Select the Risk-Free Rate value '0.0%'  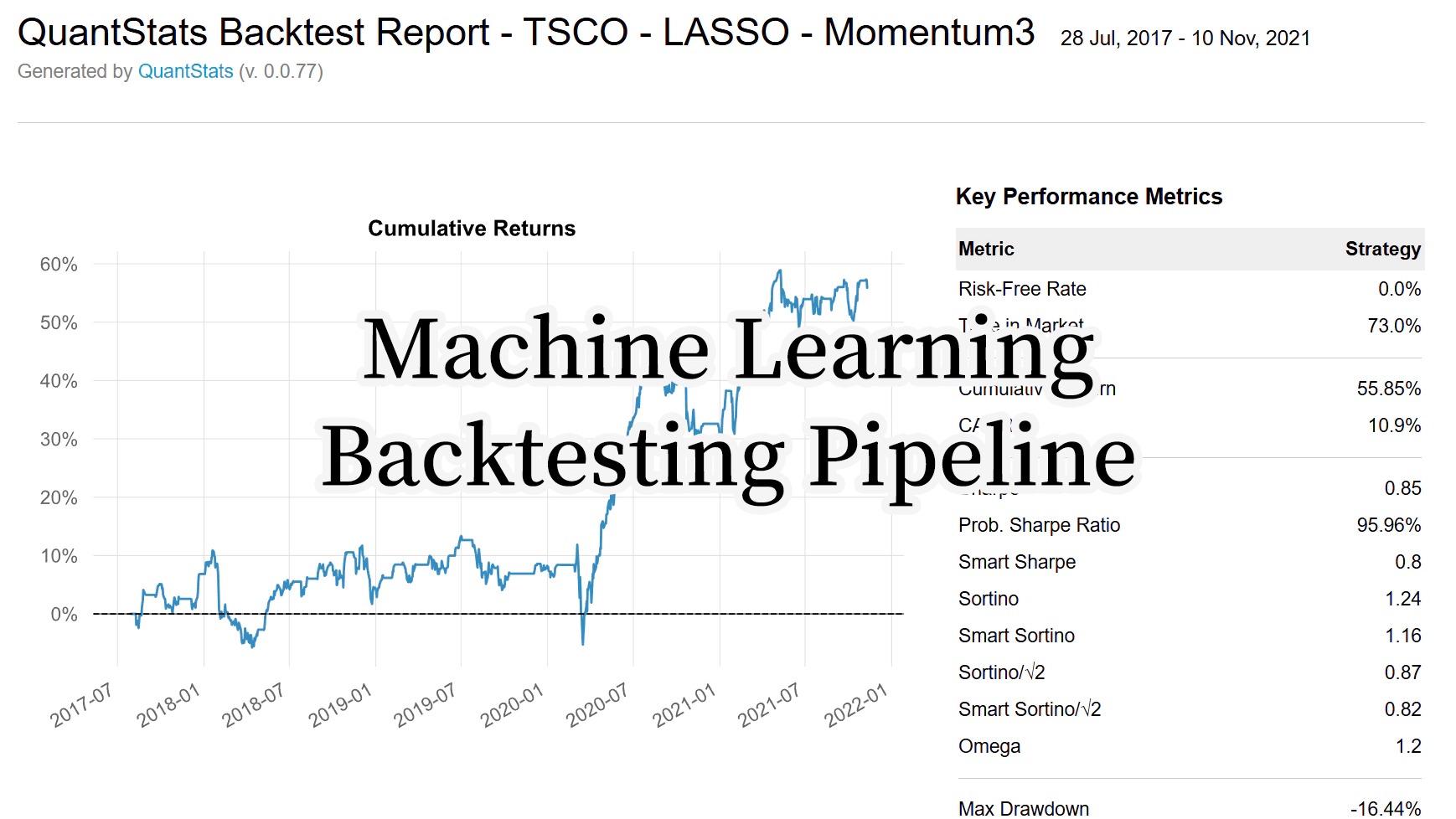click(x=1399, y=289)
